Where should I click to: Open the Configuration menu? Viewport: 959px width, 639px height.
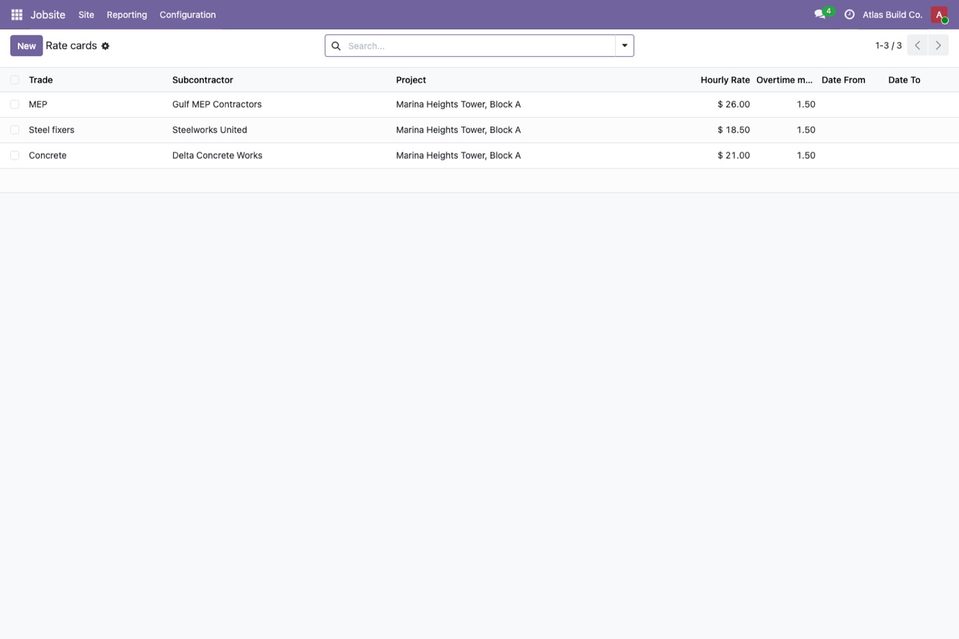pyautogui.click(x=188, y=15)
